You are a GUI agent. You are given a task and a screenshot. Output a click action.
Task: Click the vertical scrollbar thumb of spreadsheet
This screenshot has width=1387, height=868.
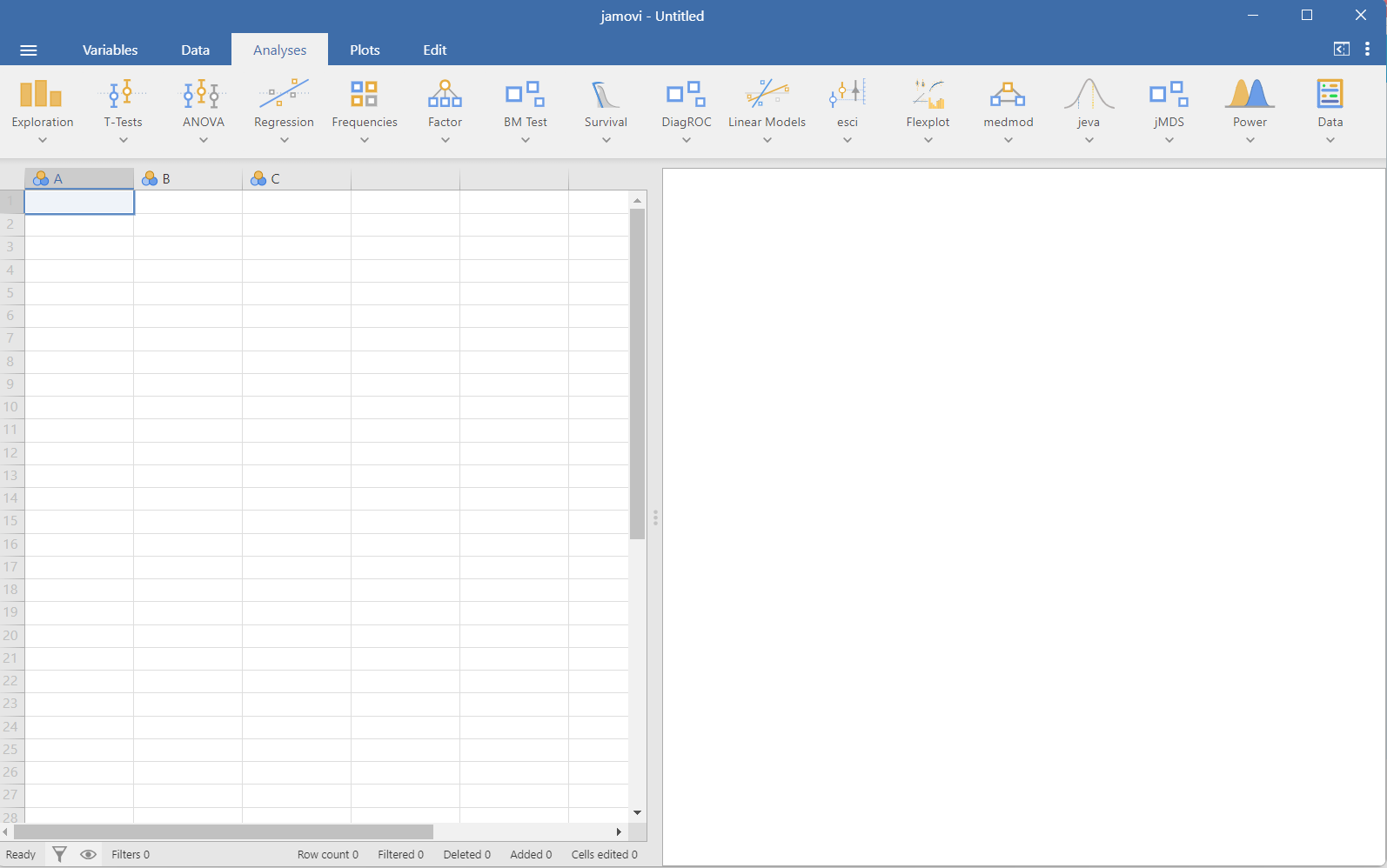[637, 374]
